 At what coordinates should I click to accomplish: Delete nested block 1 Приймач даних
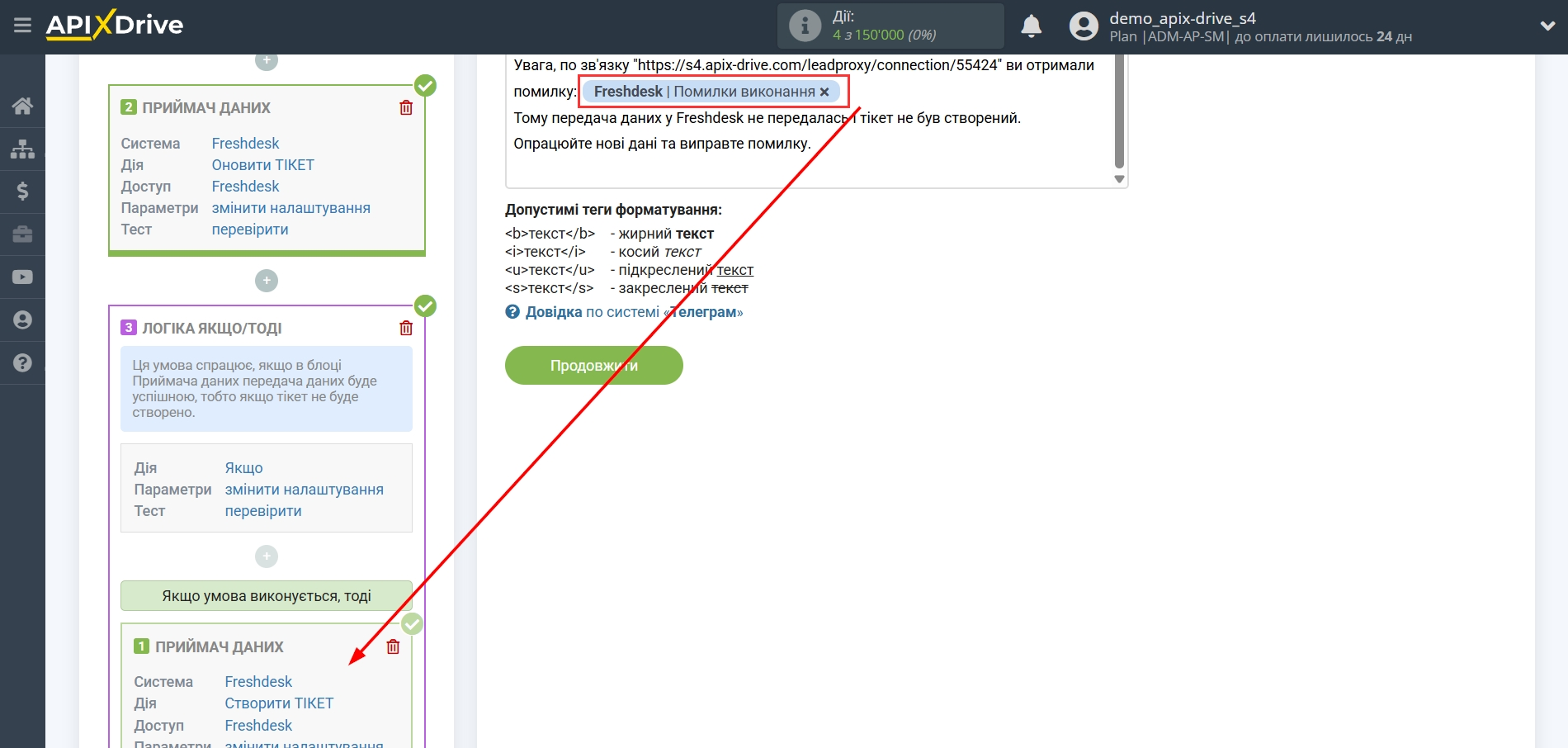point(393,646)
